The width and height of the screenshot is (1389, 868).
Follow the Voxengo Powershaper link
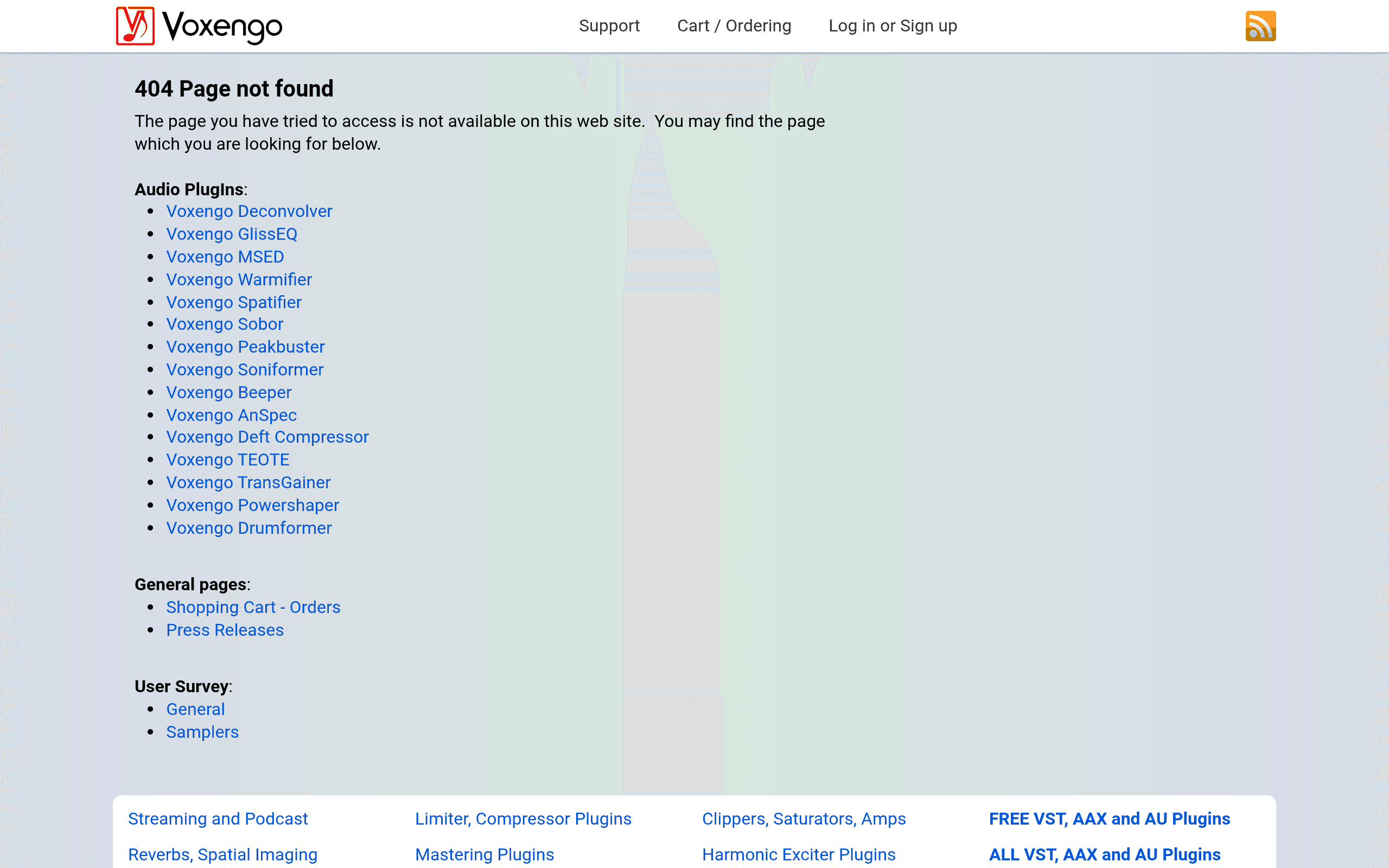[x=253, y=505]
